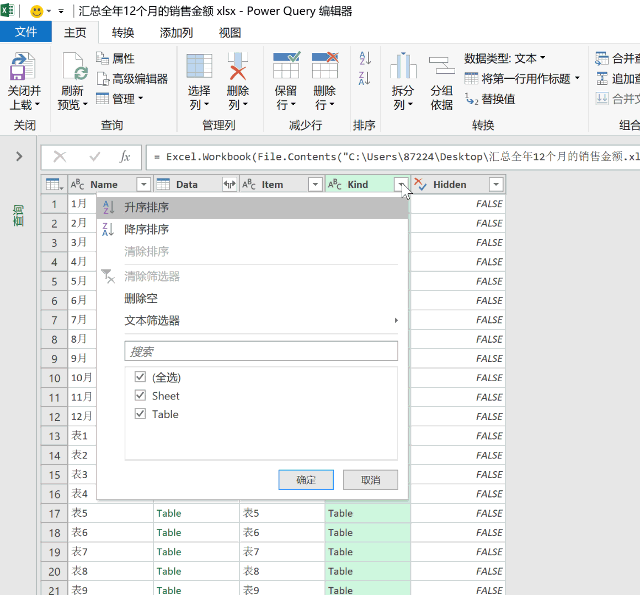640x595 pixels.
Task: Click the Data column header
Action: click(x=187, y=185)
